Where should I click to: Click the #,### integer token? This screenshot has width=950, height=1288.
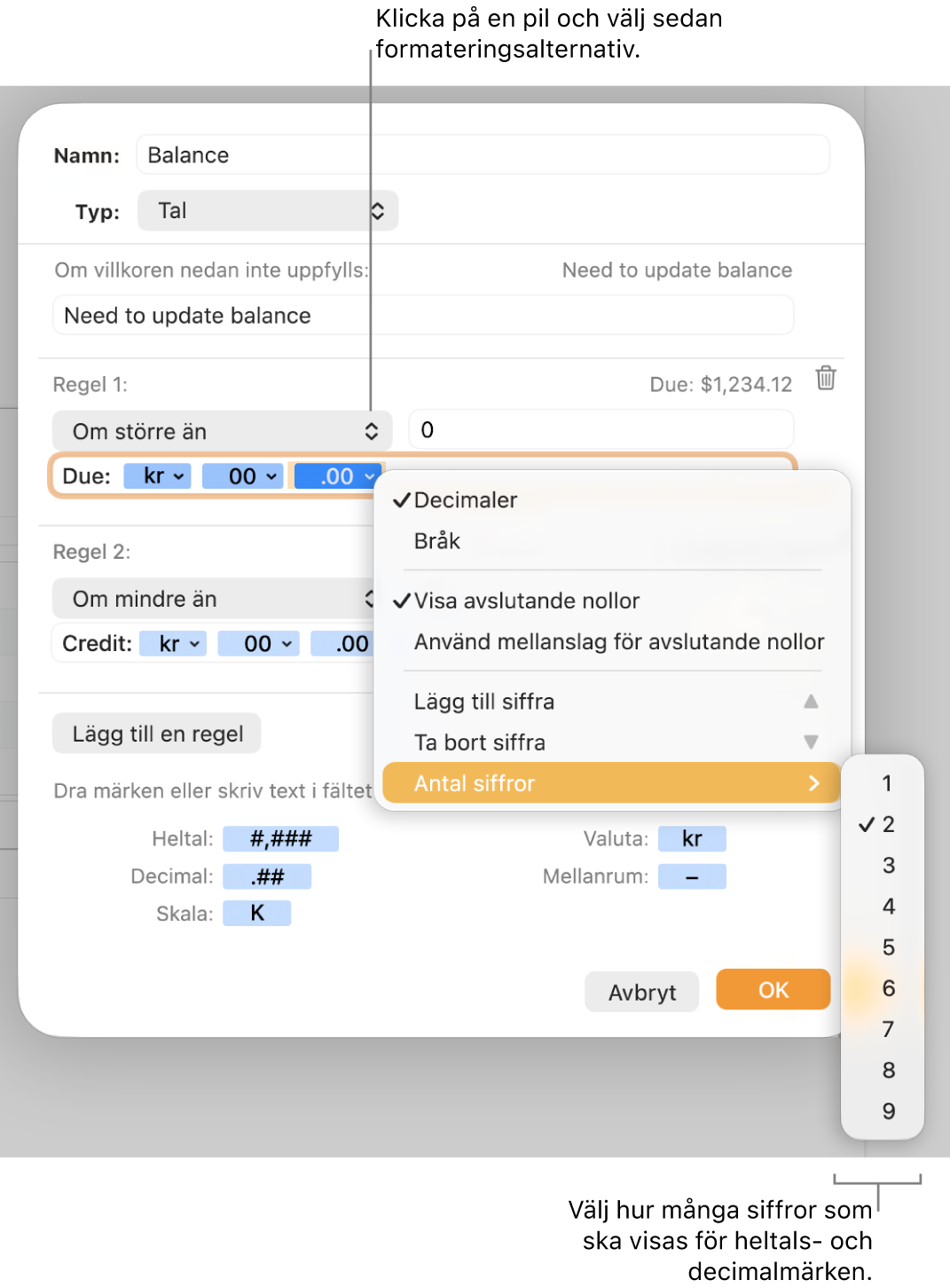click(x=280, y=839)
